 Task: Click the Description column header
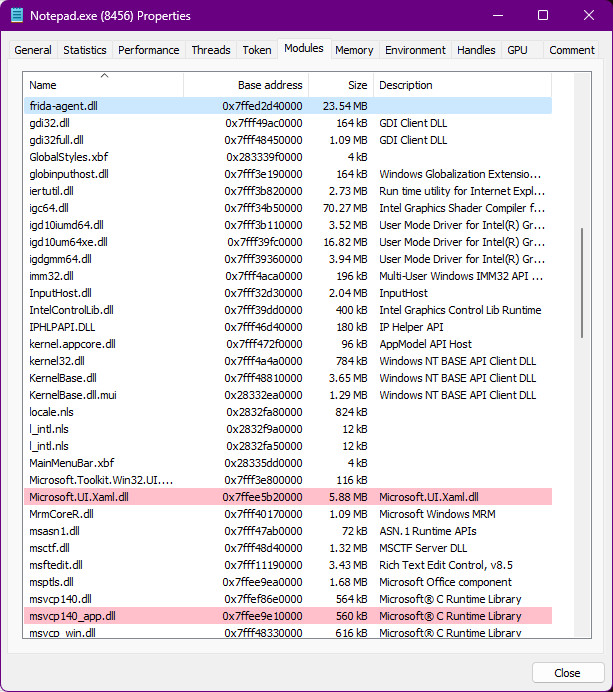coord(460,85)
